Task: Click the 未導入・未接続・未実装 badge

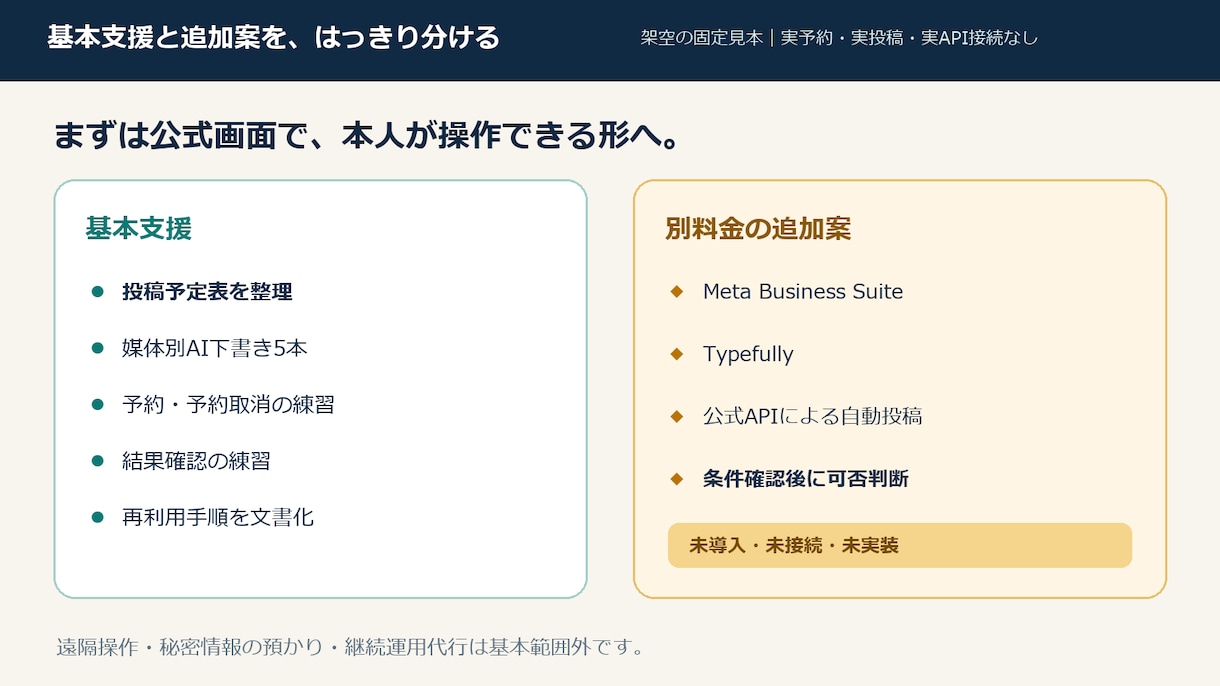Action: coord(900,545)
